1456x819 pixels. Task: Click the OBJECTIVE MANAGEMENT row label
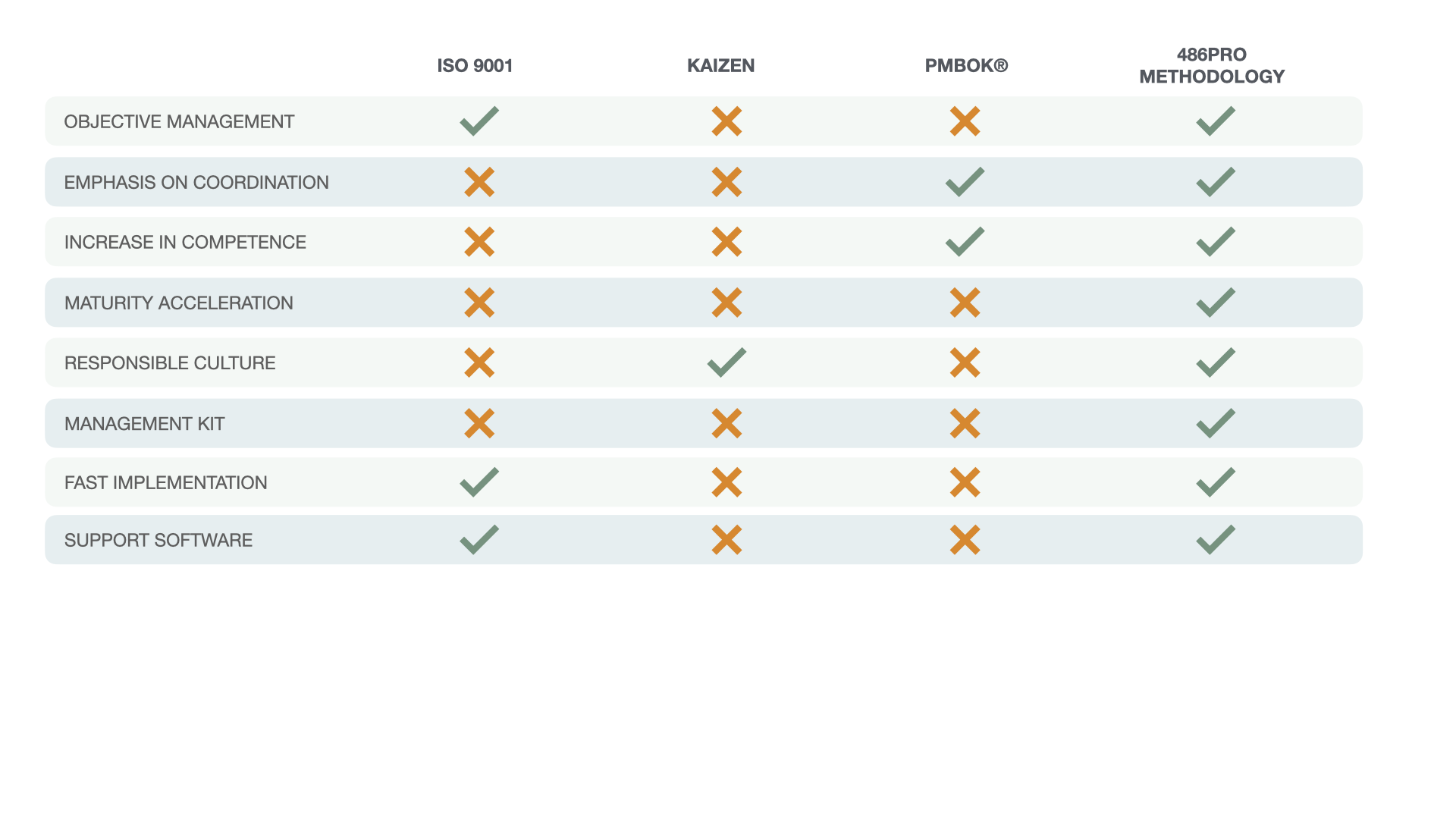pyautogui.click(x=179, y=122)
